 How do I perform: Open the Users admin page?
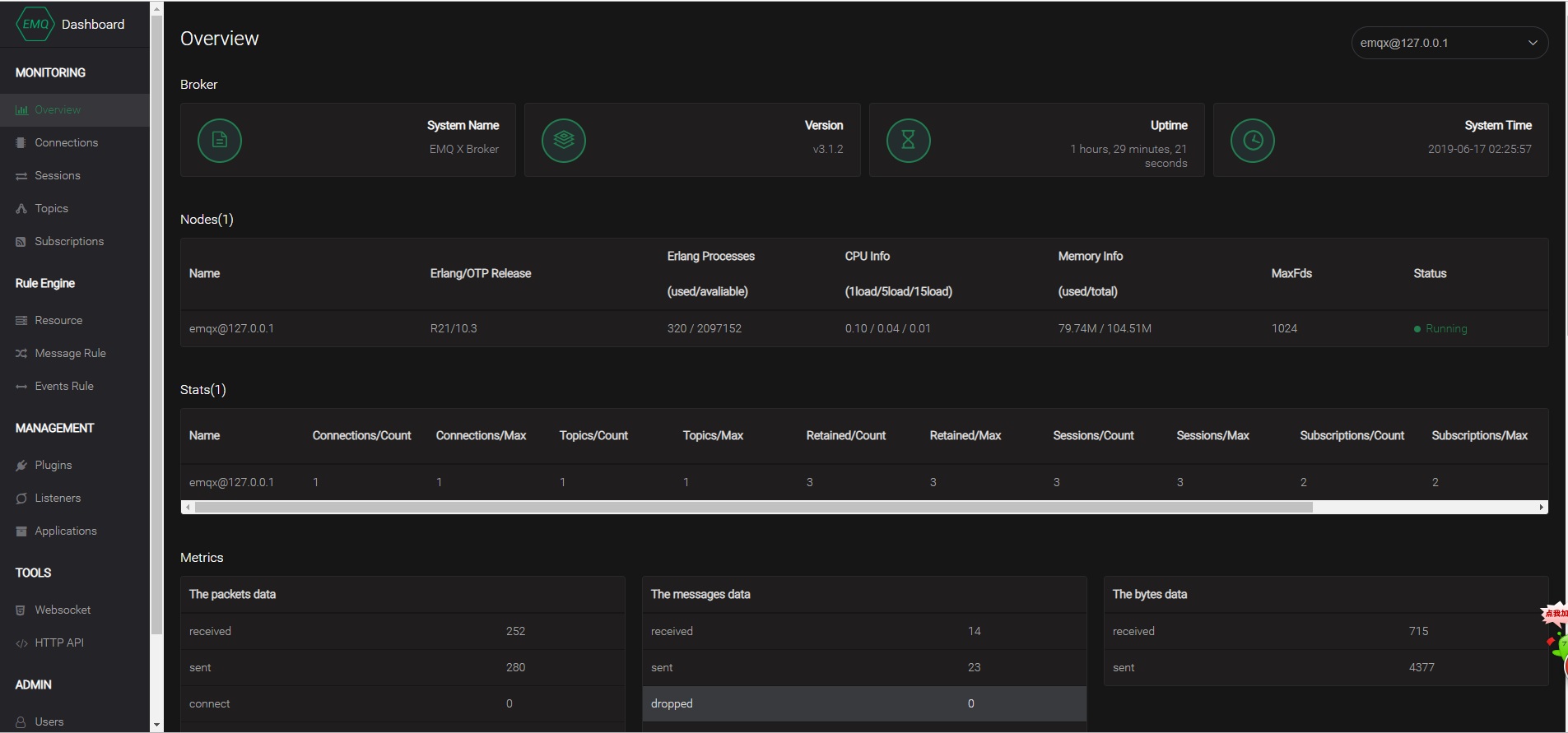coord(75,721)
